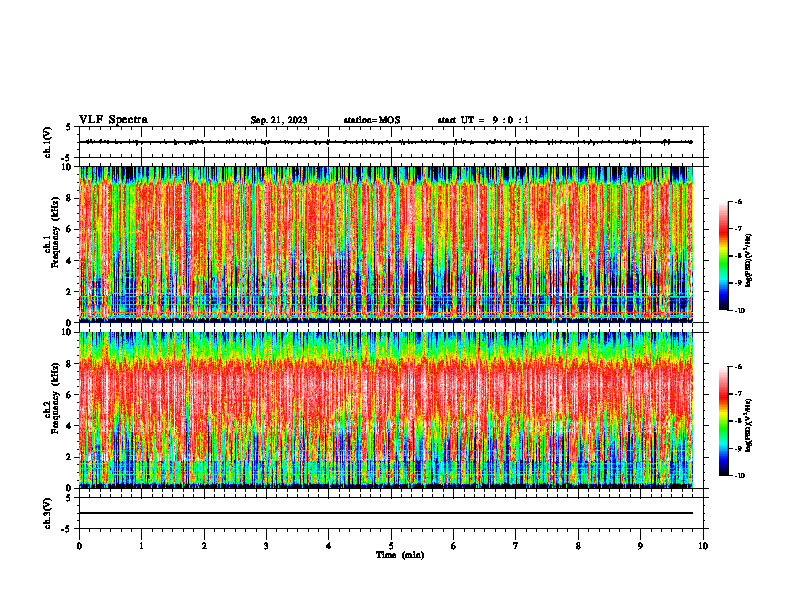Screen dimensions: 792x612
Task: Click the time axis tick label "7"
Action: [x=516, y=546]
